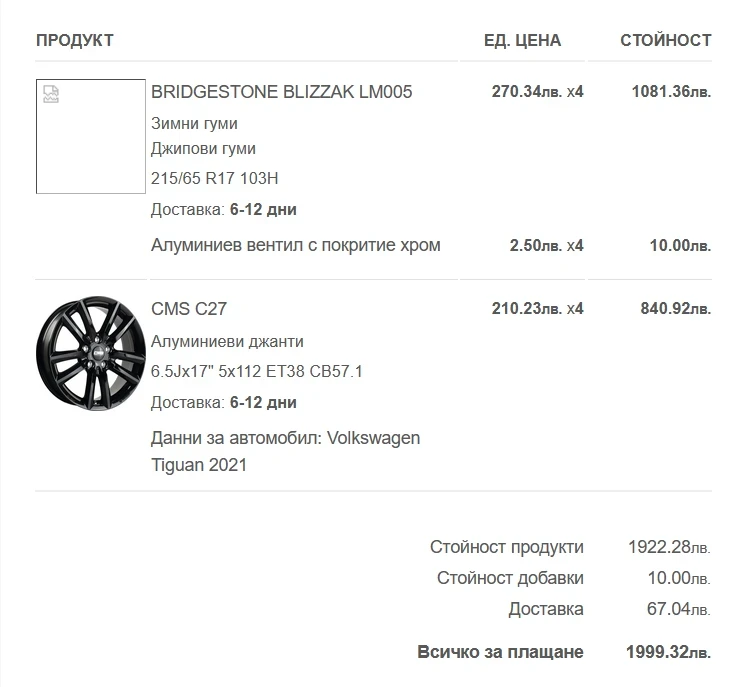Click the Алуминиев вентил с покритие хром add-on
The height and width of the screenshot is (687, 744).
pyautogui.click(x=295, y=245)
